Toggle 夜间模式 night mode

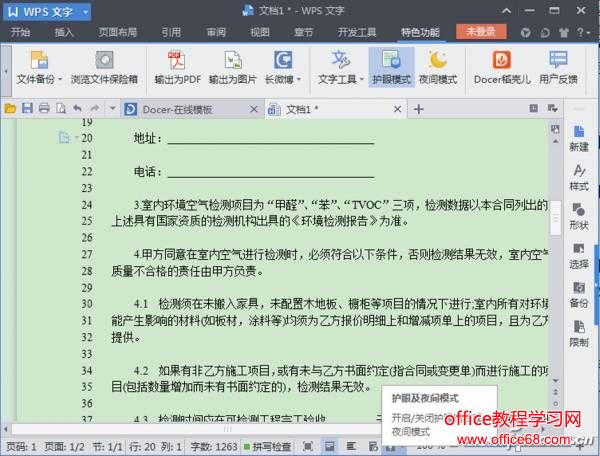[438, 67]
